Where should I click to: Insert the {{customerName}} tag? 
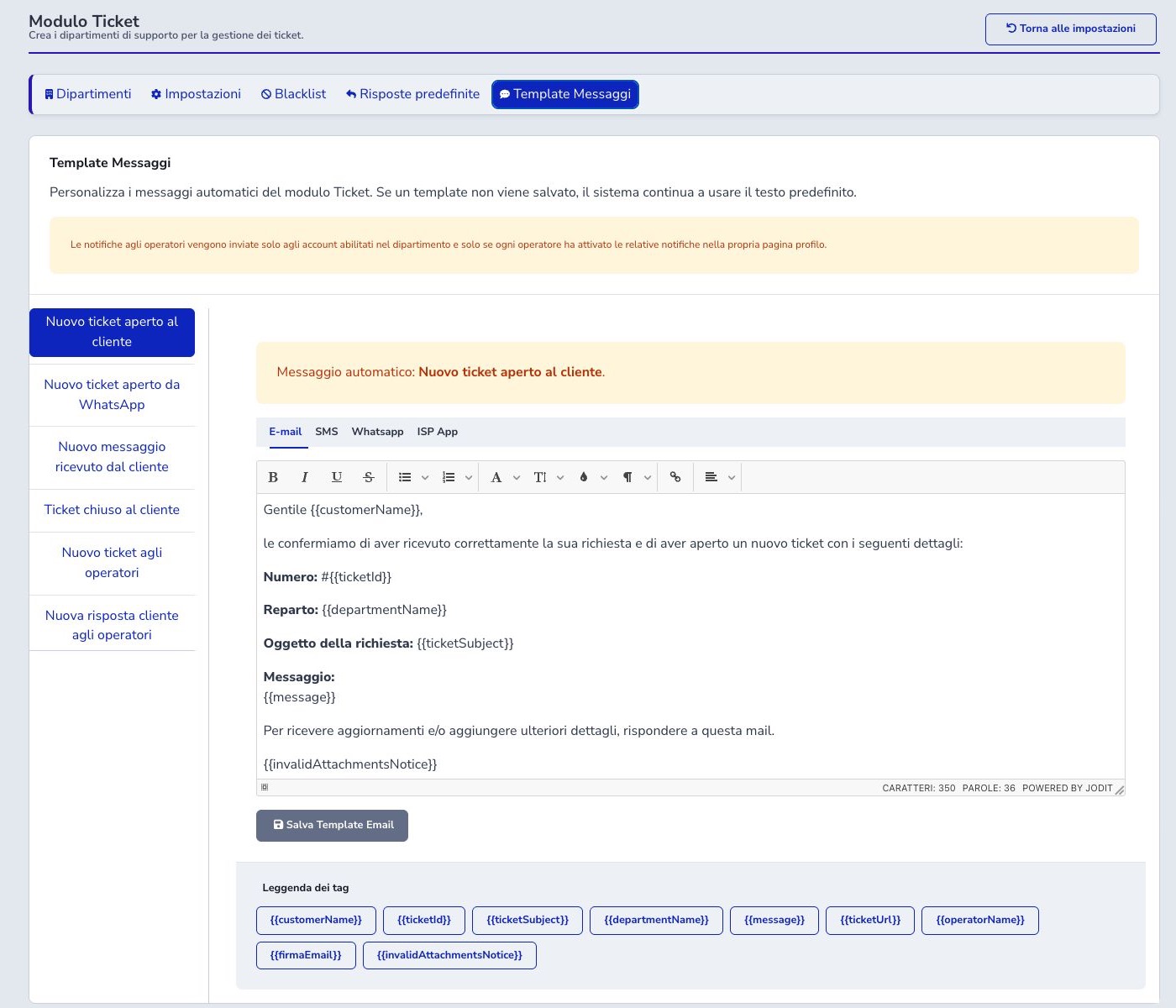[316, 920]
